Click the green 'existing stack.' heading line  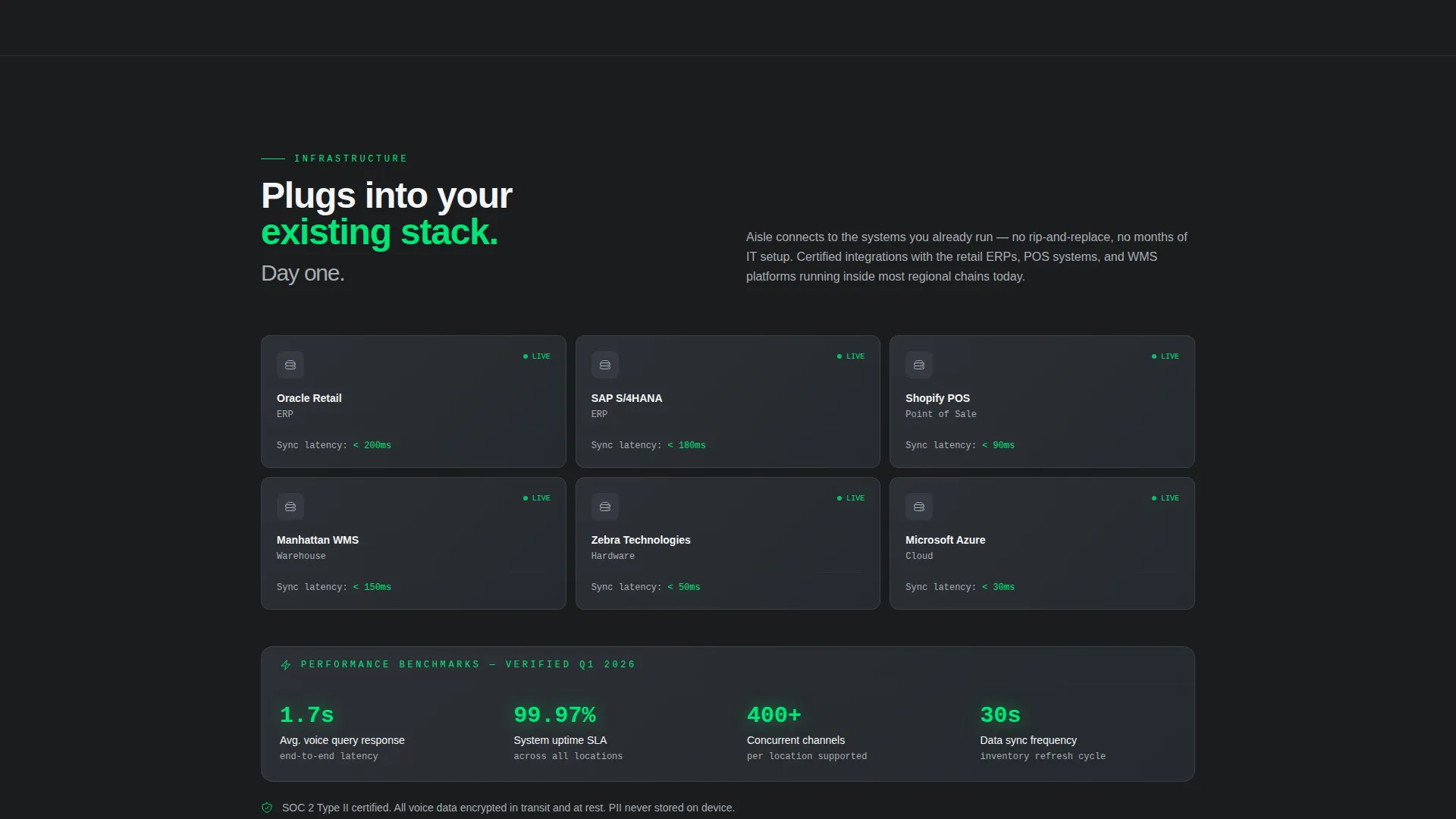tap(380, 232)
